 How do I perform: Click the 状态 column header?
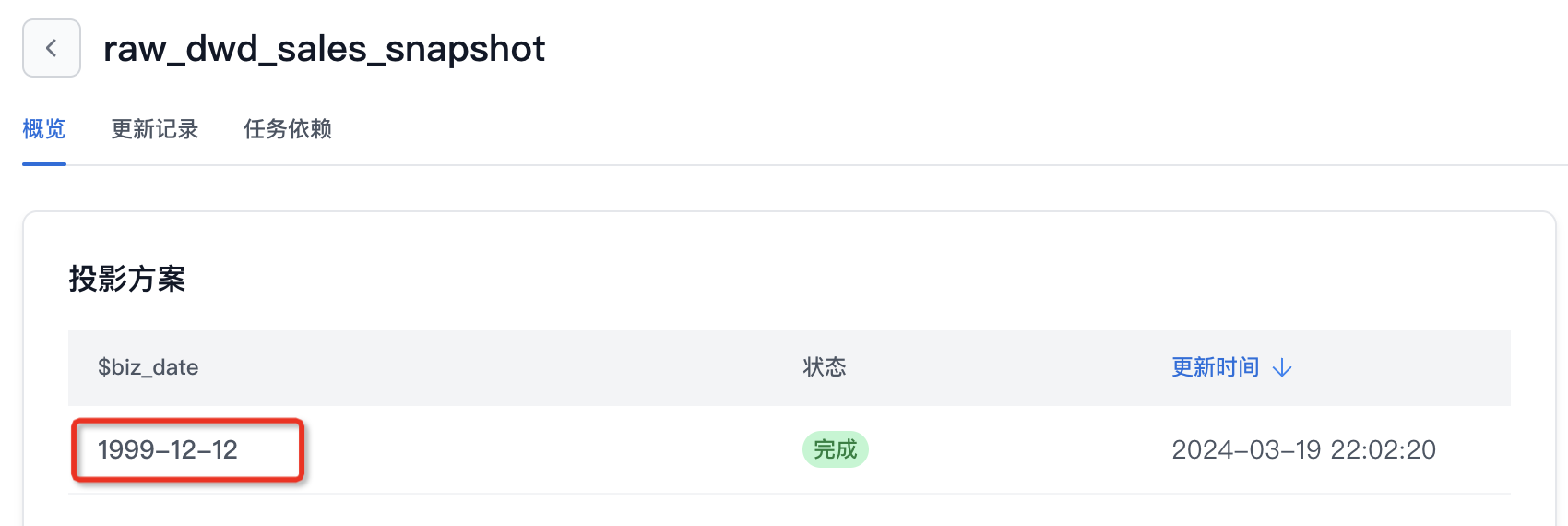pyautogui.click(x=824, y=367)
